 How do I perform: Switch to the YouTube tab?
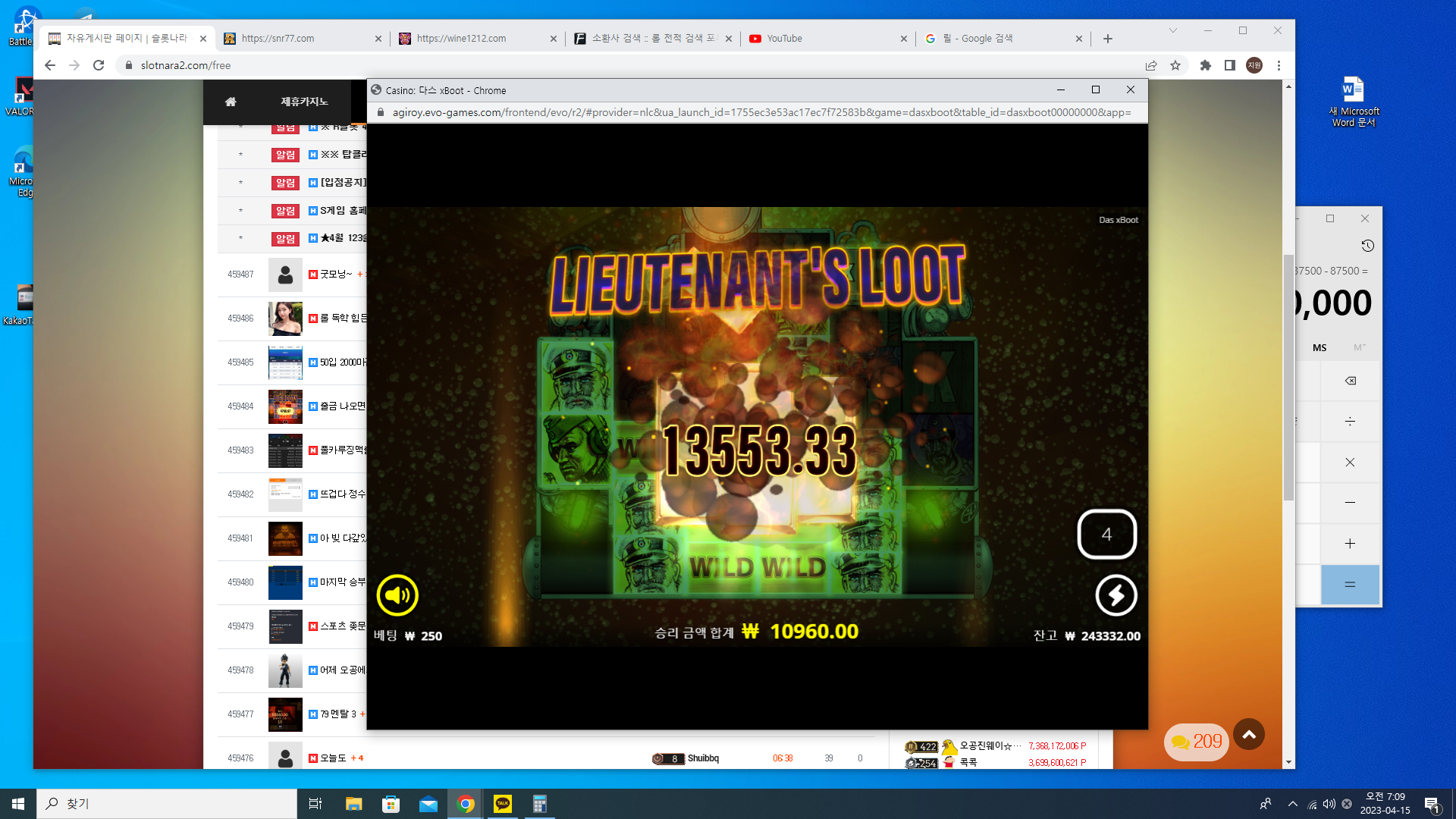pyautogui.click(x=828, y=39)
